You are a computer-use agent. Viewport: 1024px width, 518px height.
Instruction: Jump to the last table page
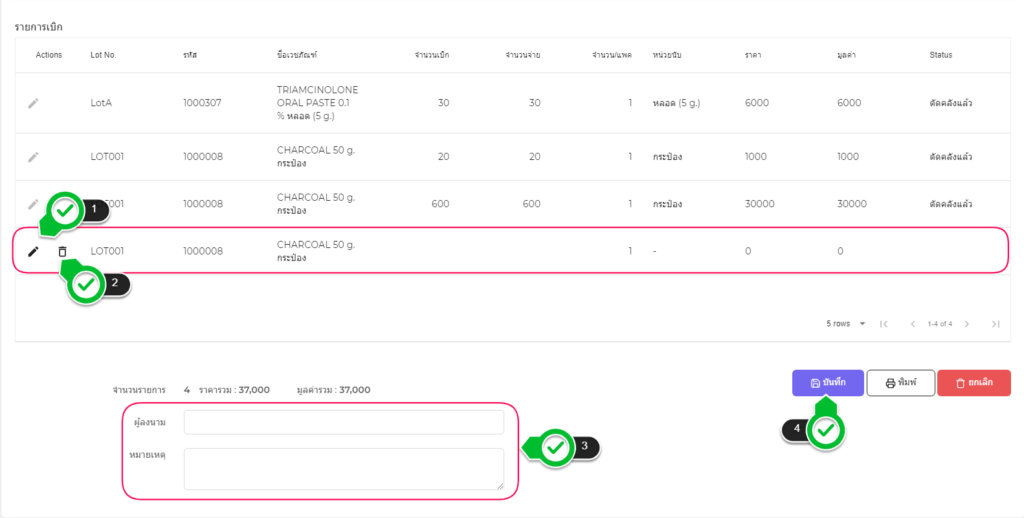(995, 324)
